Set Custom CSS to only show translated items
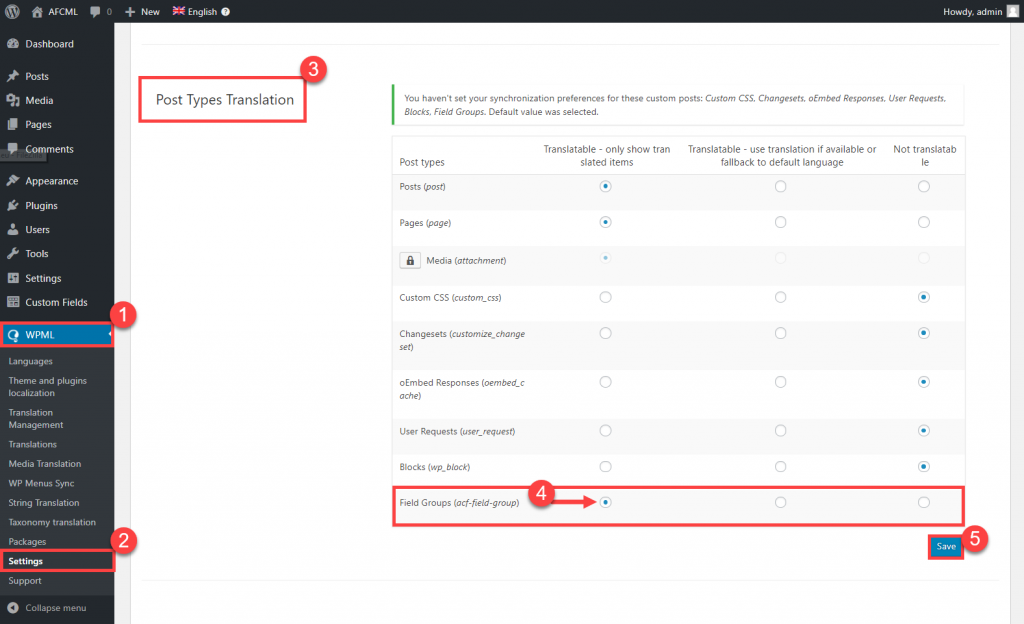Viewport: 1024px width, 624px height. 605,298
